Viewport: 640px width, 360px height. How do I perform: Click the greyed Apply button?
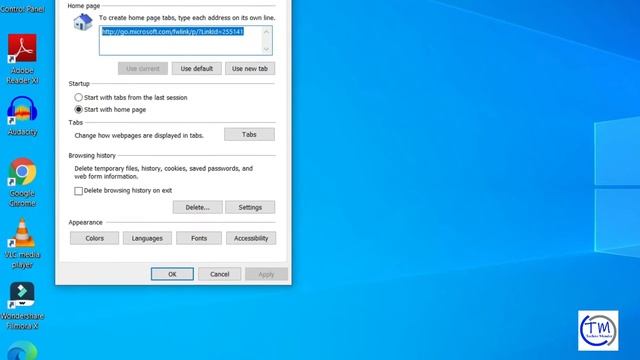point(267,274)
